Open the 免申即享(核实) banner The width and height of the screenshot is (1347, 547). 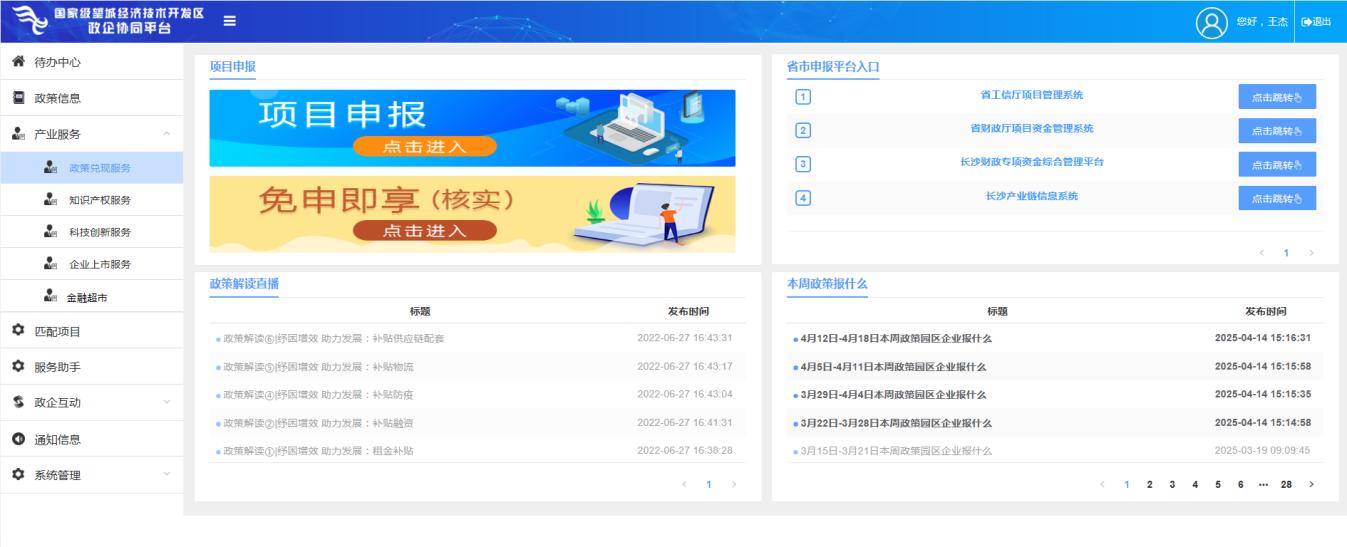471,214
